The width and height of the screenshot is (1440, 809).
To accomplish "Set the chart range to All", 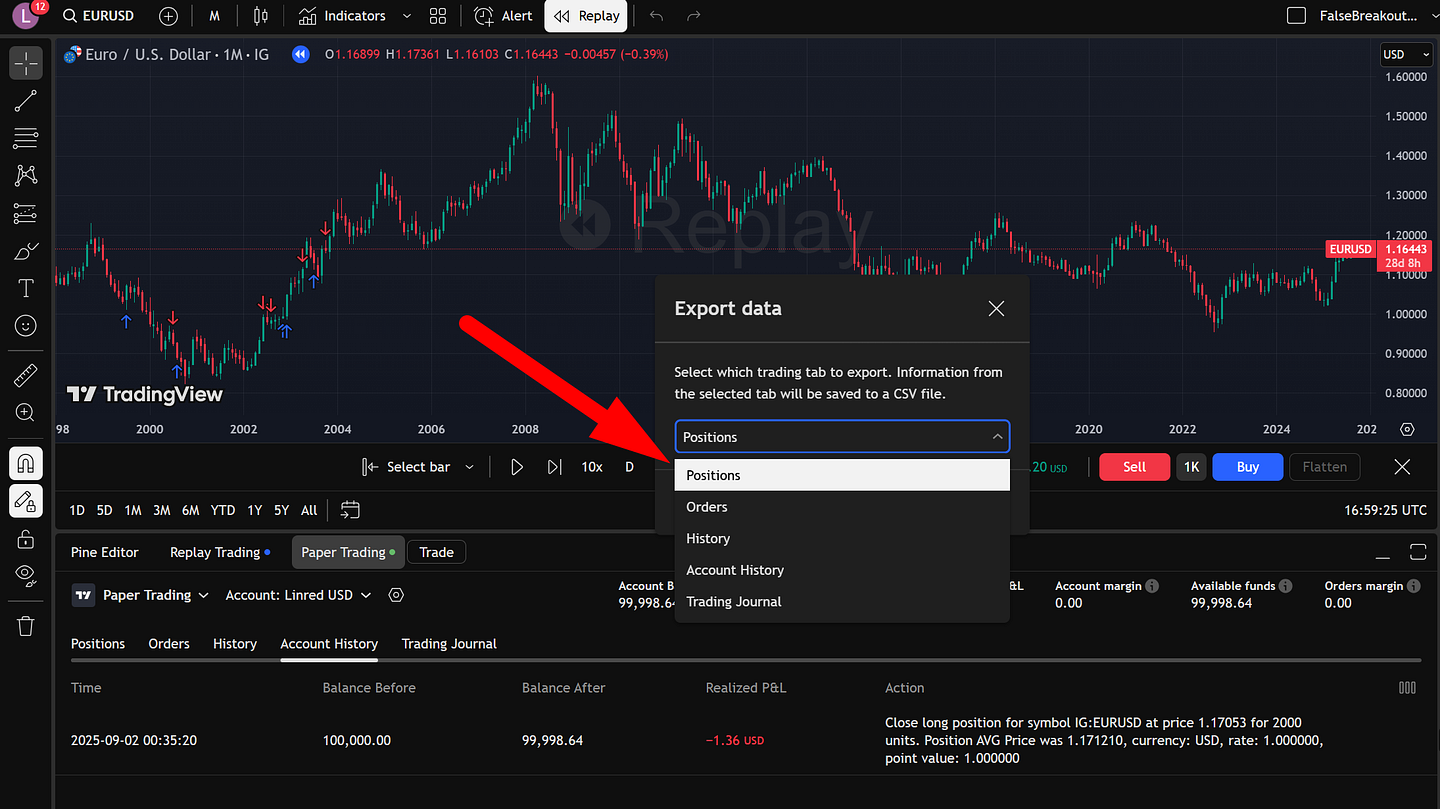I will click(x=309, y=510).
